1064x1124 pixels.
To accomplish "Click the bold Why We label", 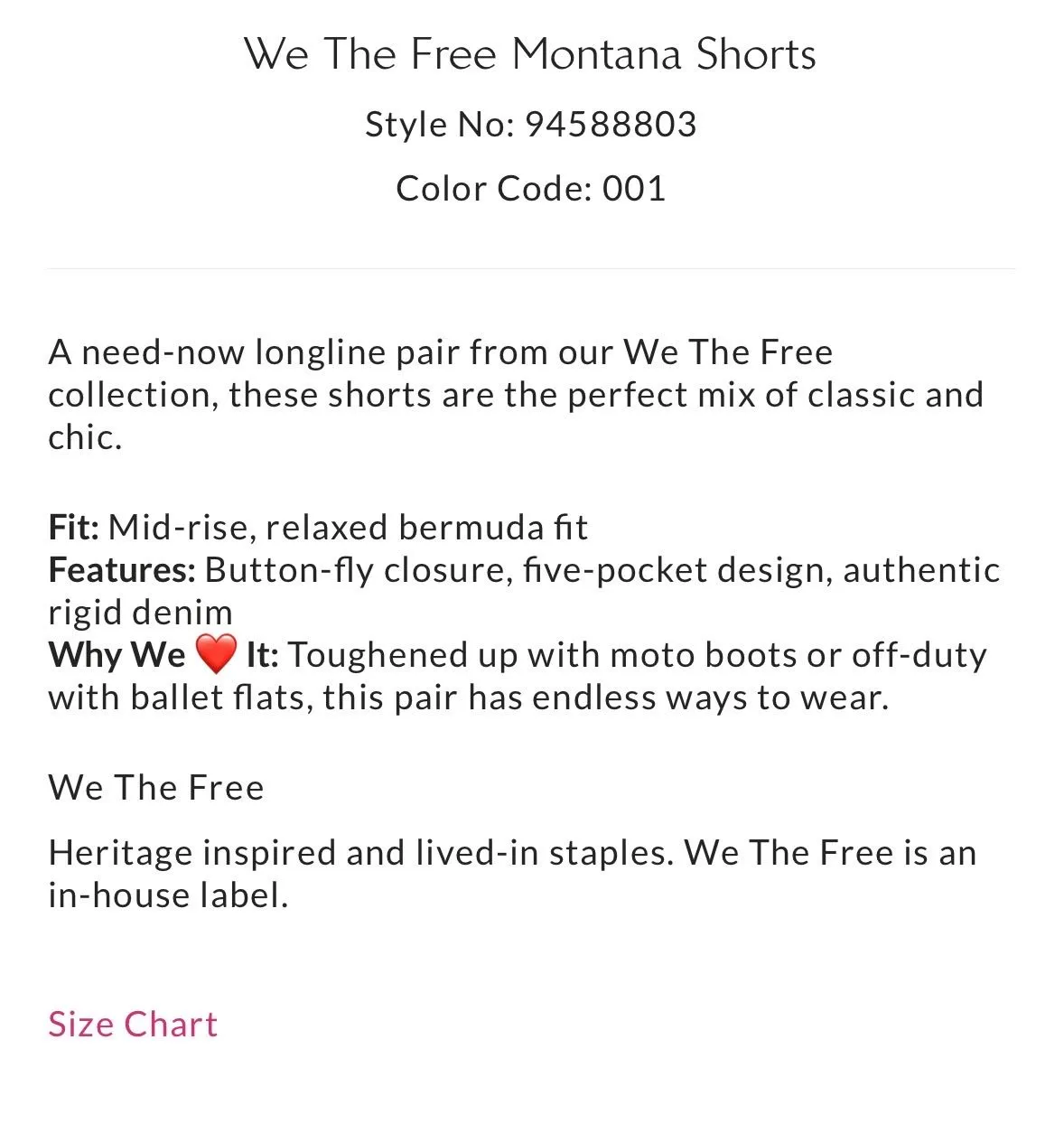I will (117, 654).
